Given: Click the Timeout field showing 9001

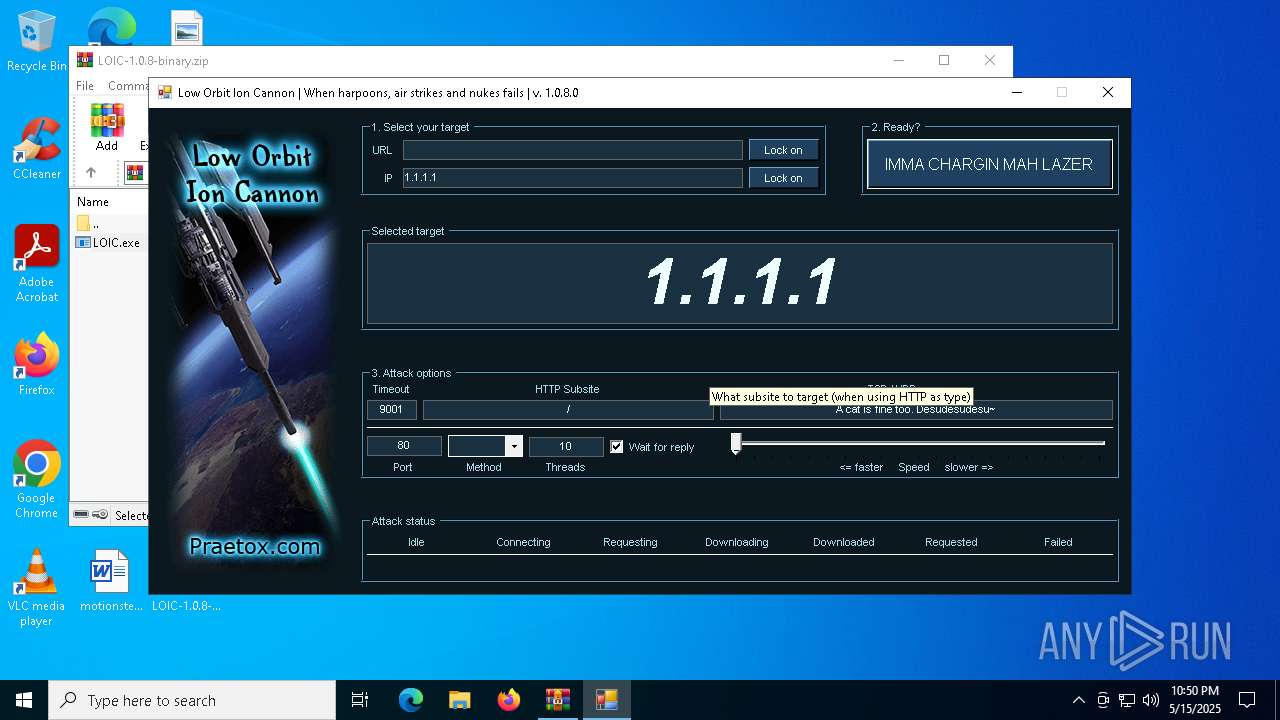Looking at the screenshot, I should point(392,409).
